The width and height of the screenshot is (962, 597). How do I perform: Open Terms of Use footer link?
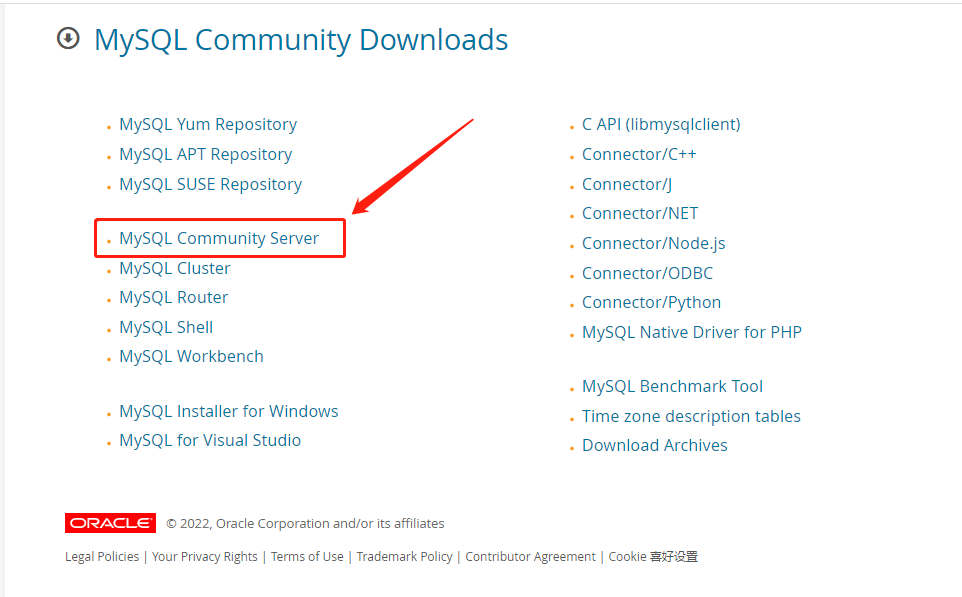307,557
